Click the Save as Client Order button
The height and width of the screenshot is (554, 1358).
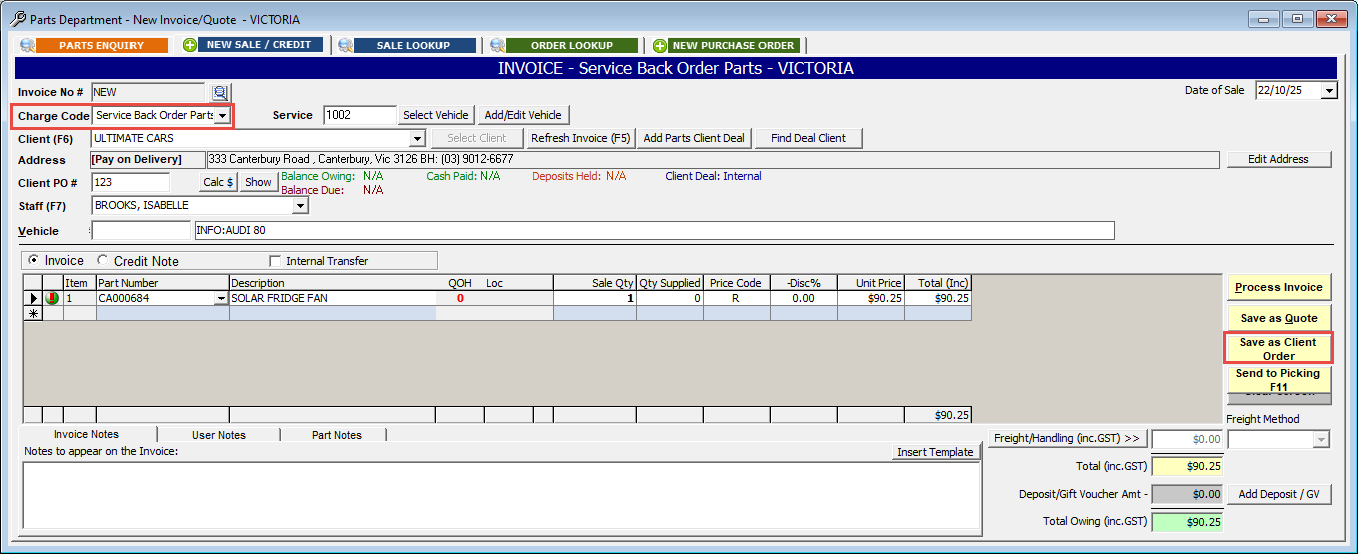(x=1278, y=348)
